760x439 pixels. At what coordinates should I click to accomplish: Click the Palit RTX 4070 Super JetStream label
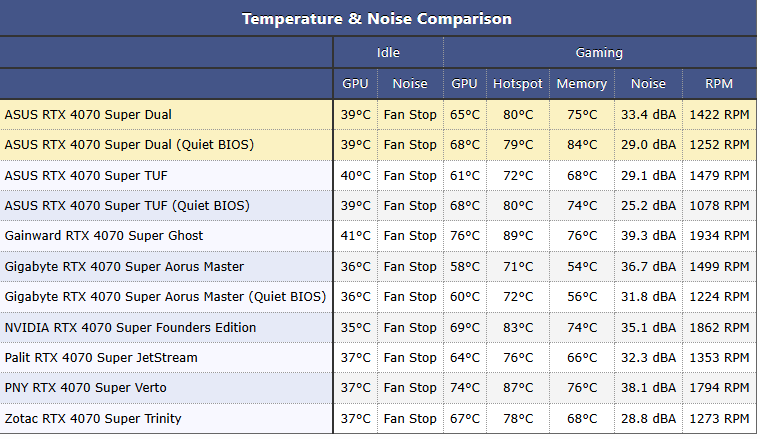101,358
